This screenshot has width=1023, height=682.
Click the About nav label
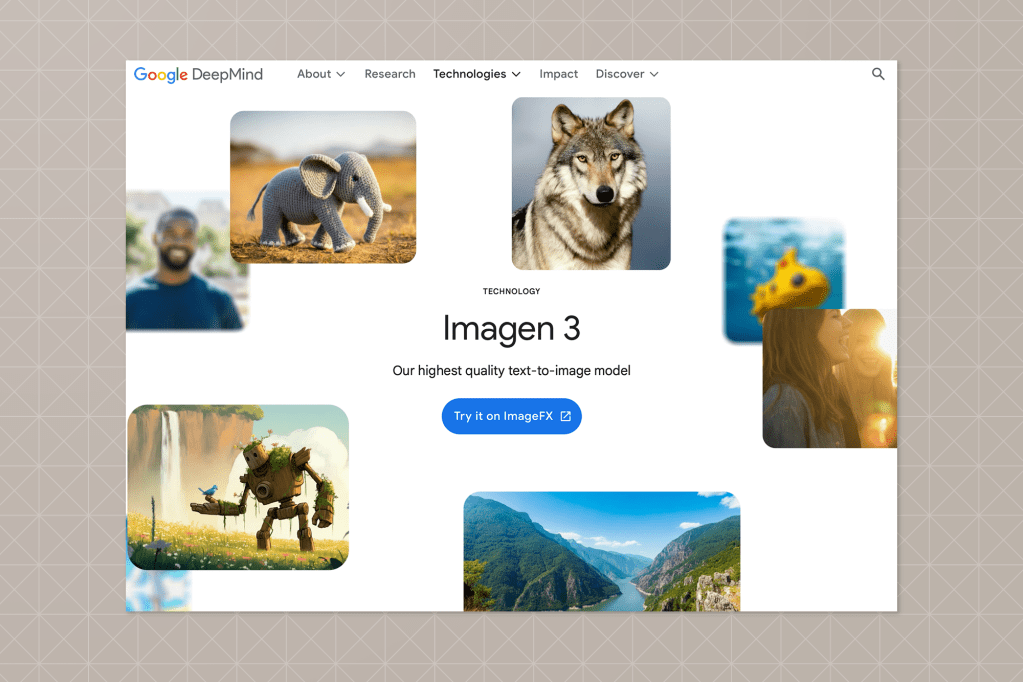[x=314, y=74]
